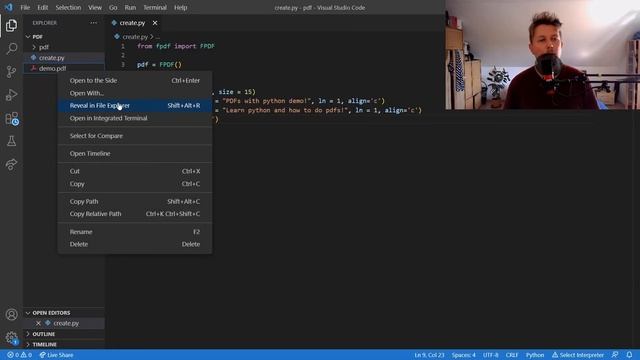640x360 pixels.
Task: Click create.py in the breadcrumb bar
Action: click(135, 36)
